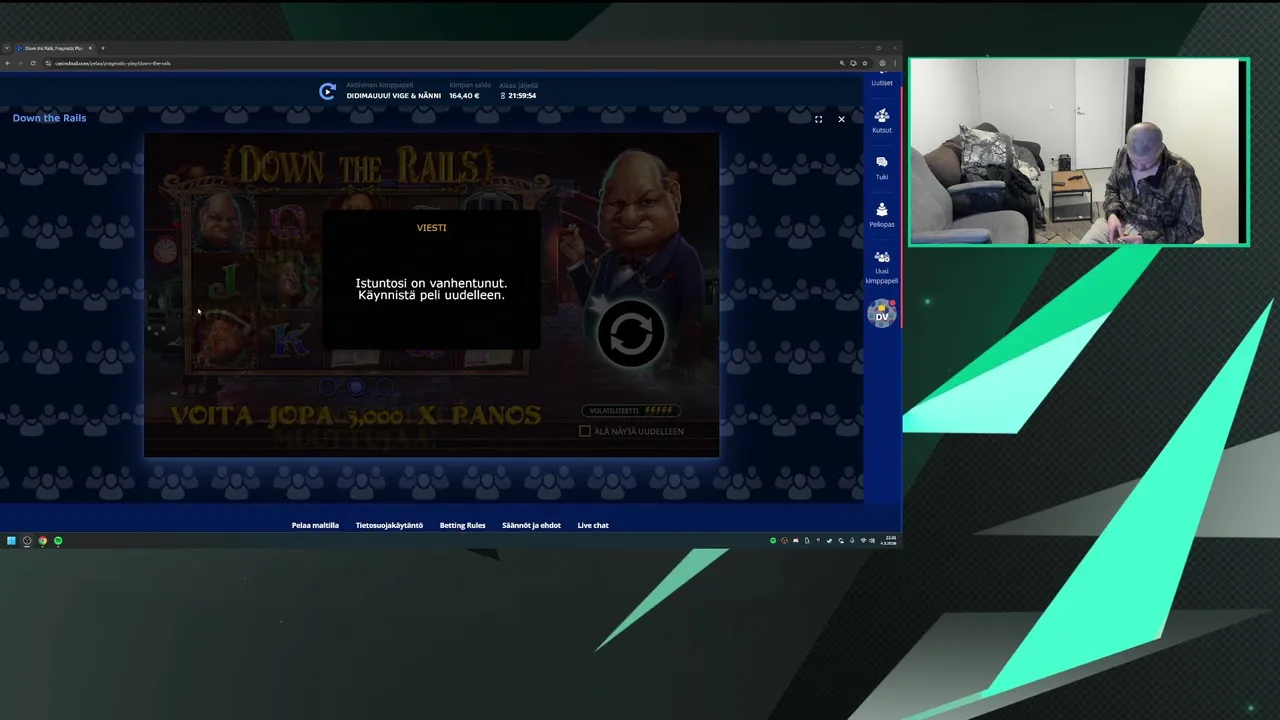Viewport: 1280px width, 720px height.
Task: Click the group balance '164,40 €'
Action: (x=464, y=96)
